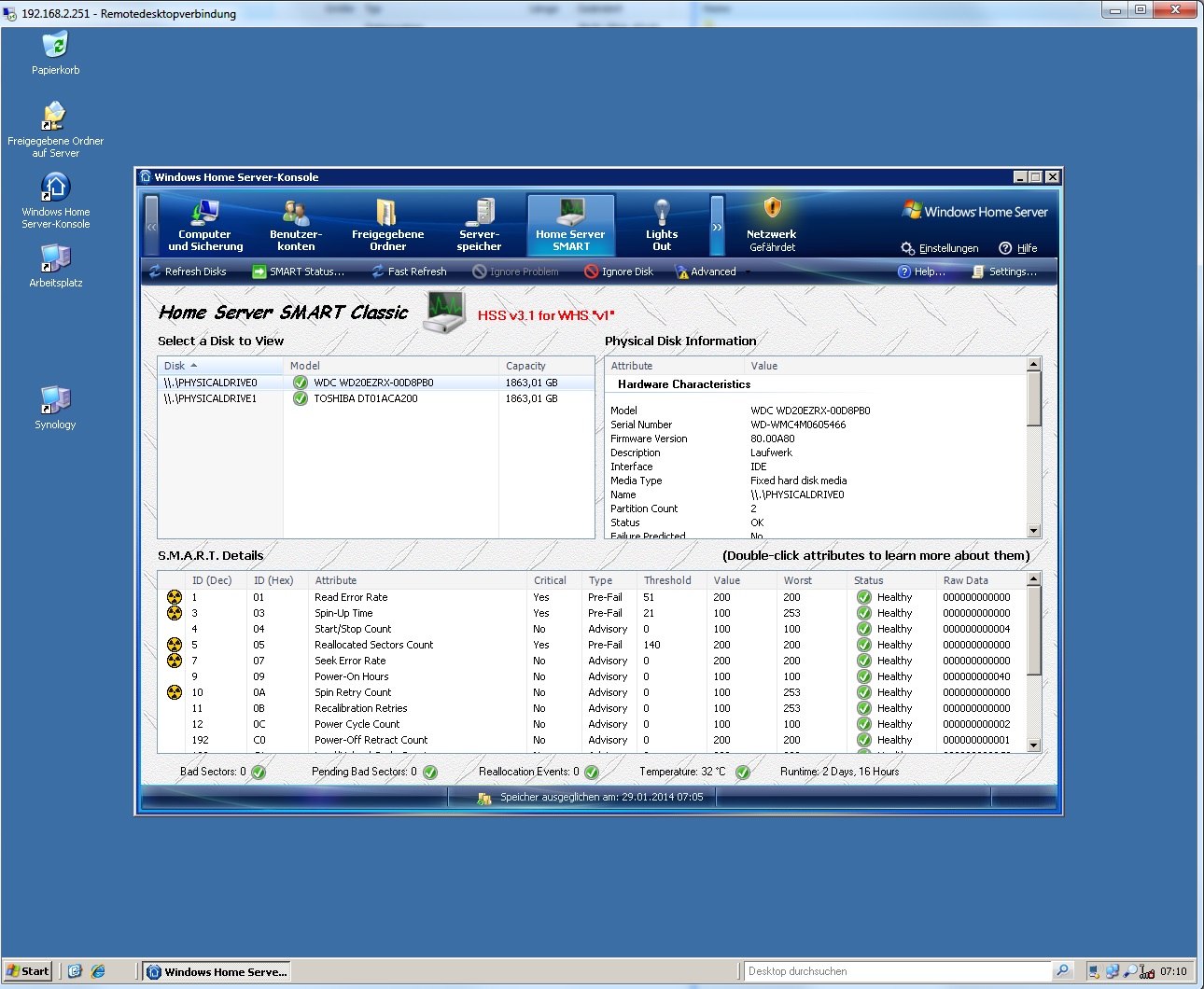This screenshot has width=1204, height=989.
Task: Click Refresh Disks toolbar button
Action: point(188,272)
